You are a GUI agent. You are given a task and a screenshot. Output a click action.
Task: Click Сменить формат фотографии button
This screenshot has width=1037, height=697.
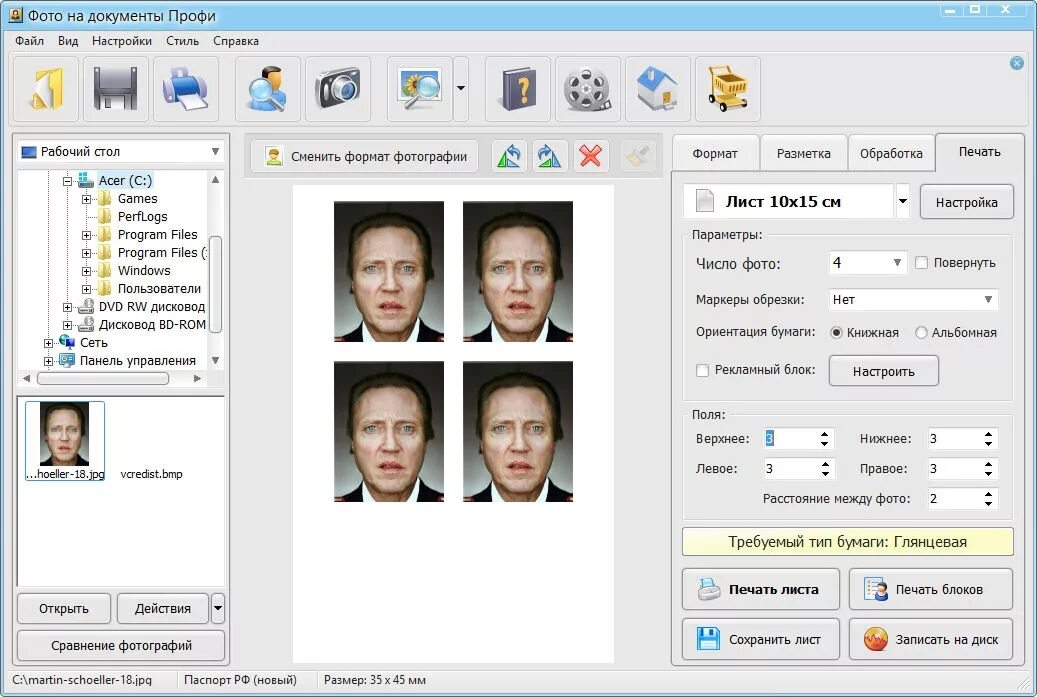pyautogui.click(x=365, y=157)
